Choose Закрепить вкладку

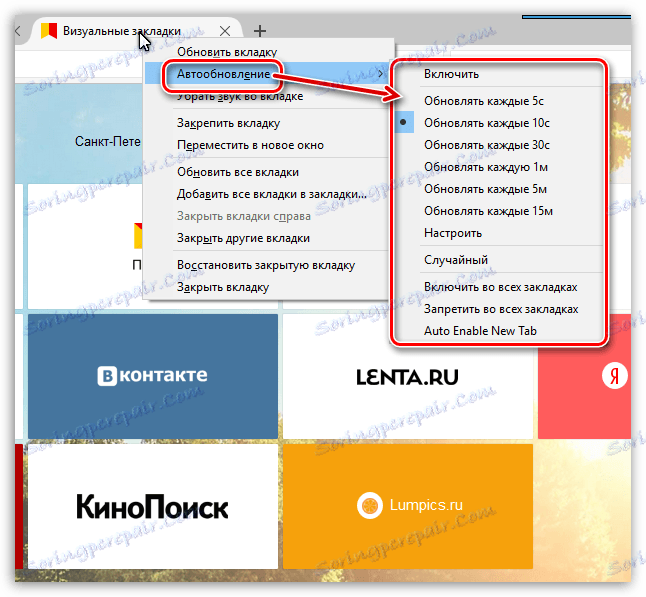267,123
